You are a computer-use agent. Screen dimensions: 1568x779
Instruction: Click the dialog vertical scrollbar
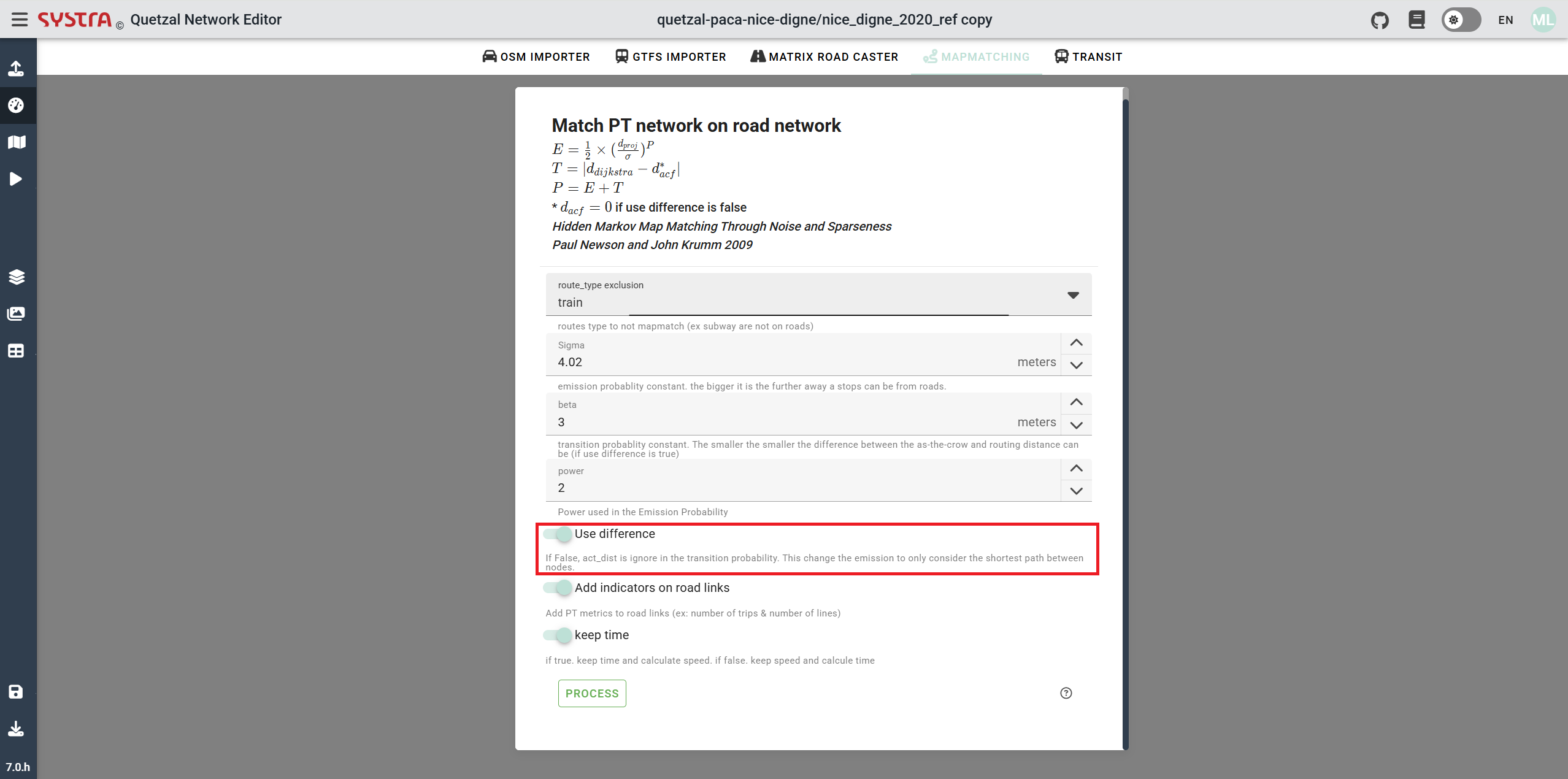pyautogui.click(x=1126, y=423)
